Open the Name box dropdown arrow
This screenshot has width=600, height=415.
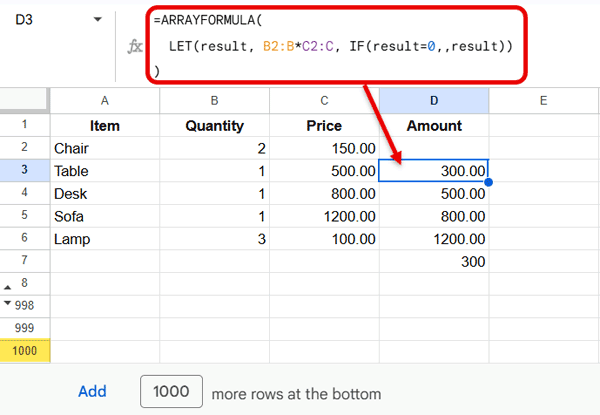[x=98, y=19]
